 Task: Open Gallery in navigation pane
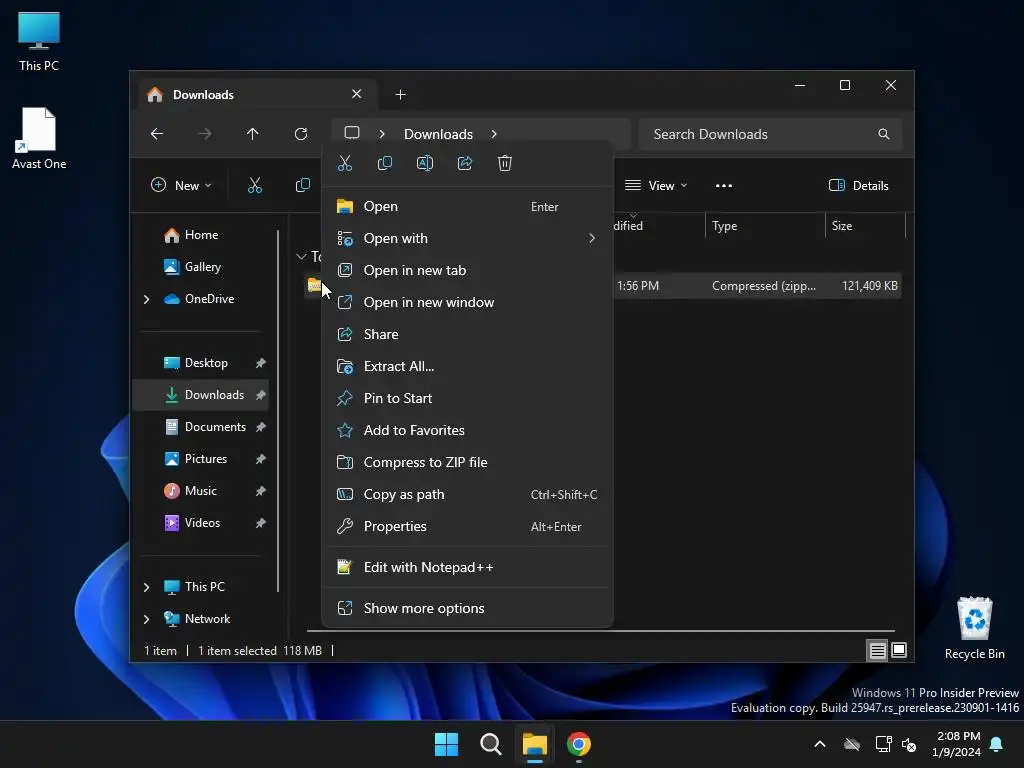click(202, 267)
